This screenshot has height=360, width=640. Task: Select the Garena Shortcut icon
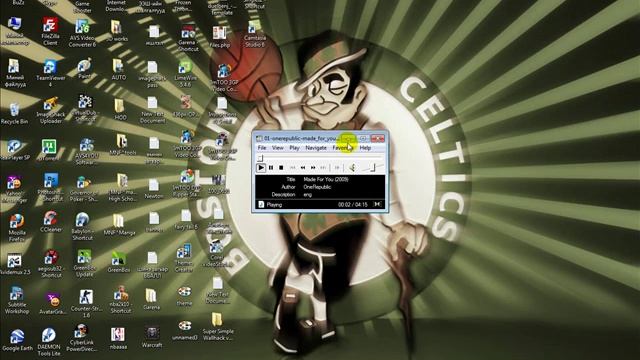188,38
